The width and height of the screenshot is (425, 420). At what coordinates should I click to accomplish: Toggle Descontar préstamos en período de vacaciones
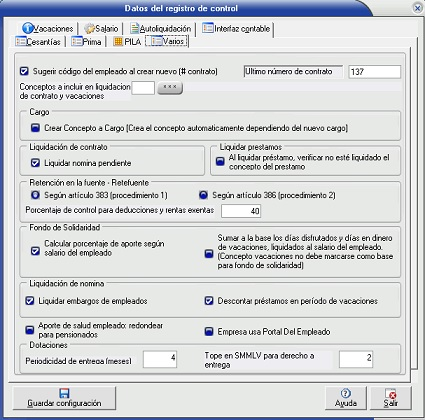[209, 301]
